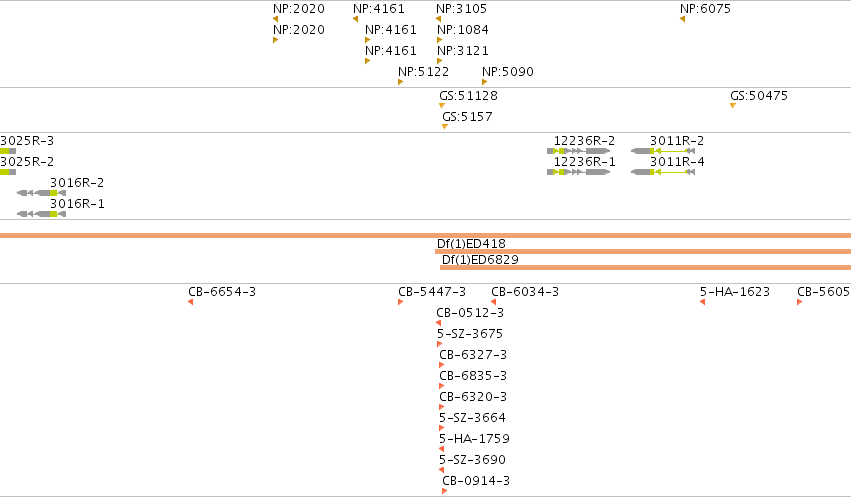Viewport: 851px width, 497px height.
Task: Click the GS:51128 downward triangle marker
Action: (x=442, y=106)
